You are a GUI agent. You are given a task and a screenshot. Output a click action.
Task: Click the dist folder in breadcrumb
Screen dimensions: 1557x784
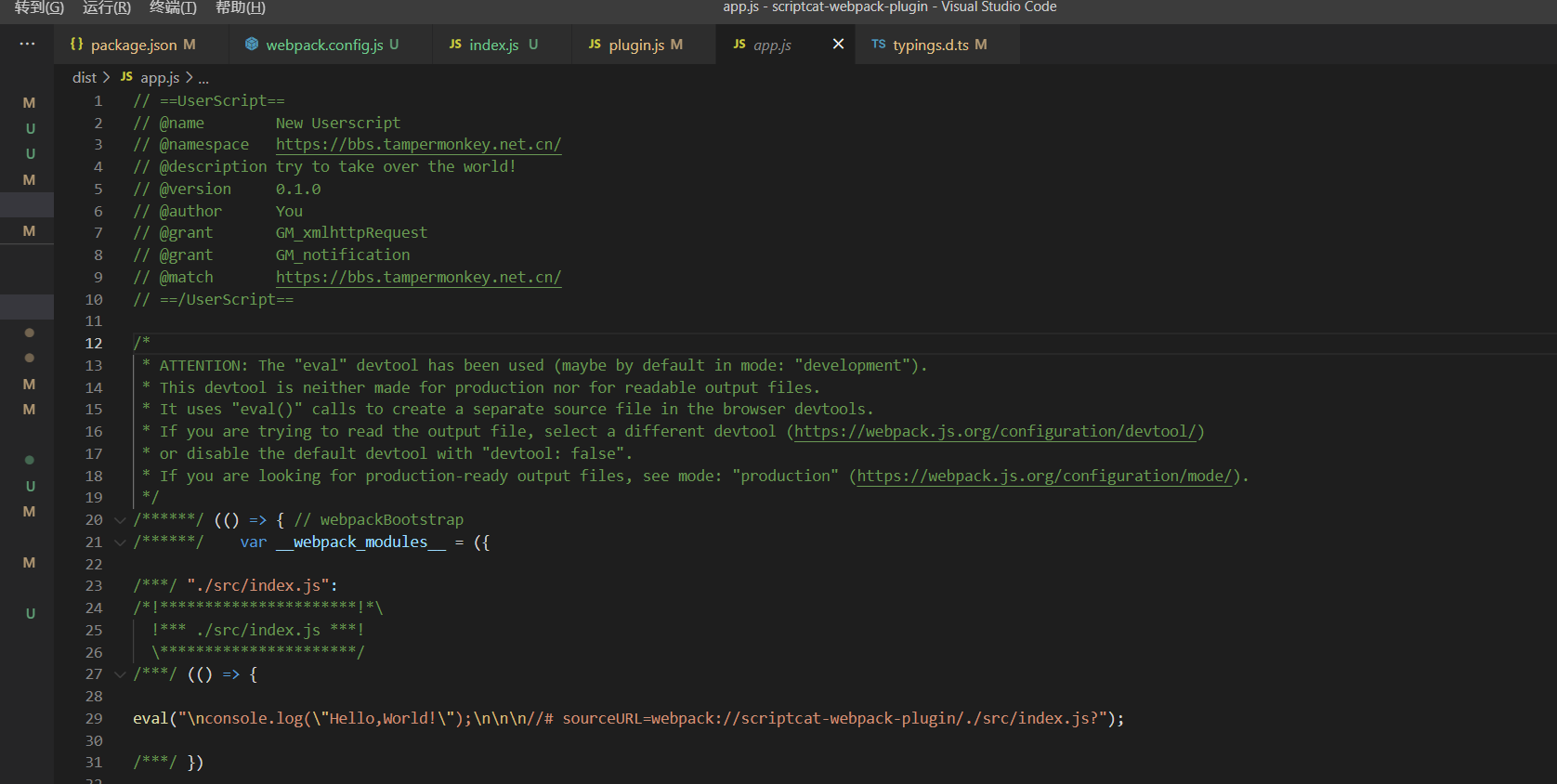(x=84, y=78)
